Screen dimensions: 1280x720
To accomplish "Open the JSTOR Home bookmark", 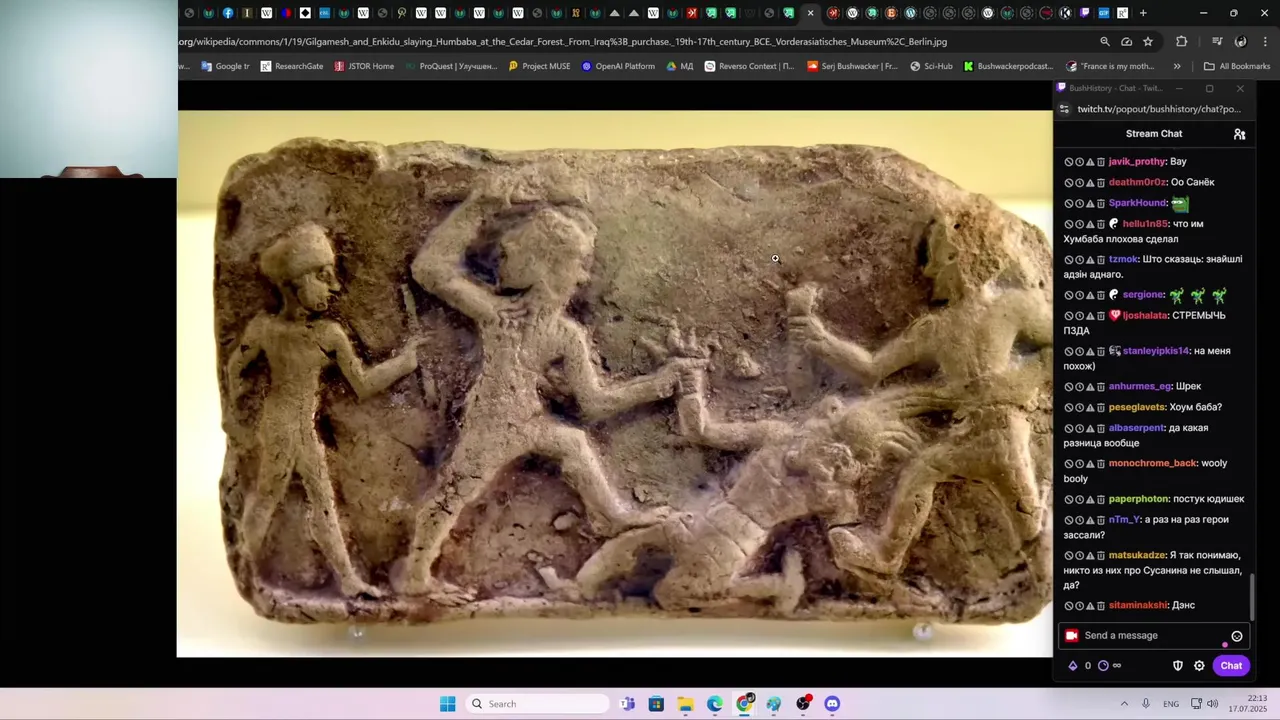I will tap(364, 67).
